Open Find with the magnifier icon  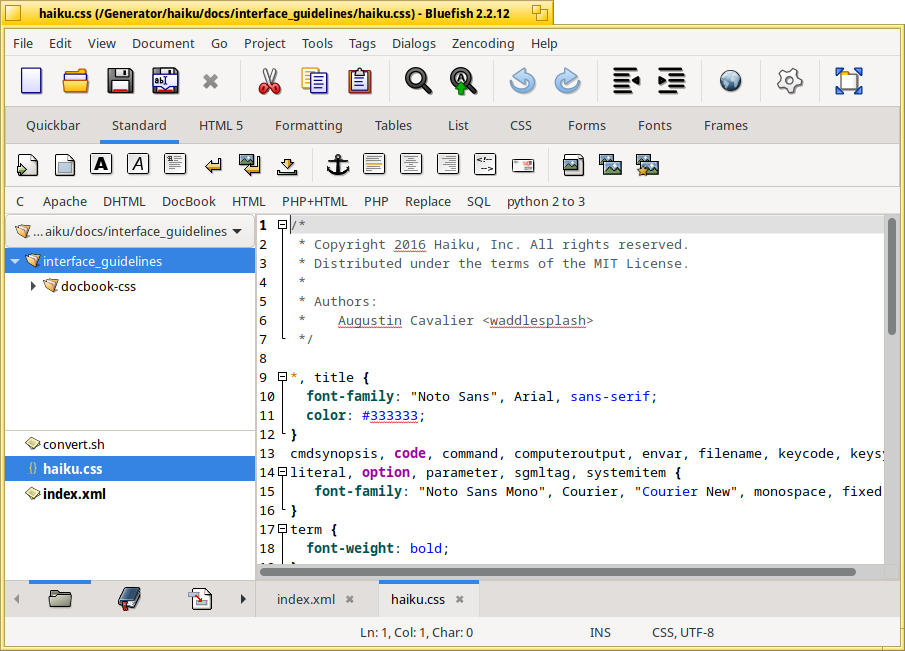[418, 81]
